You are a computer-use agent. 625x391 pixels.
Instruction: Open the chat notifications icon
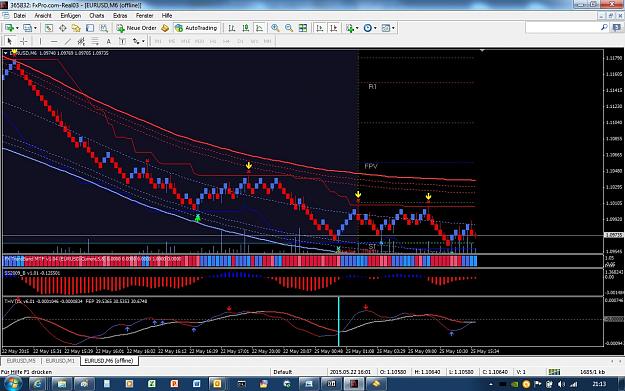(617, 28)
